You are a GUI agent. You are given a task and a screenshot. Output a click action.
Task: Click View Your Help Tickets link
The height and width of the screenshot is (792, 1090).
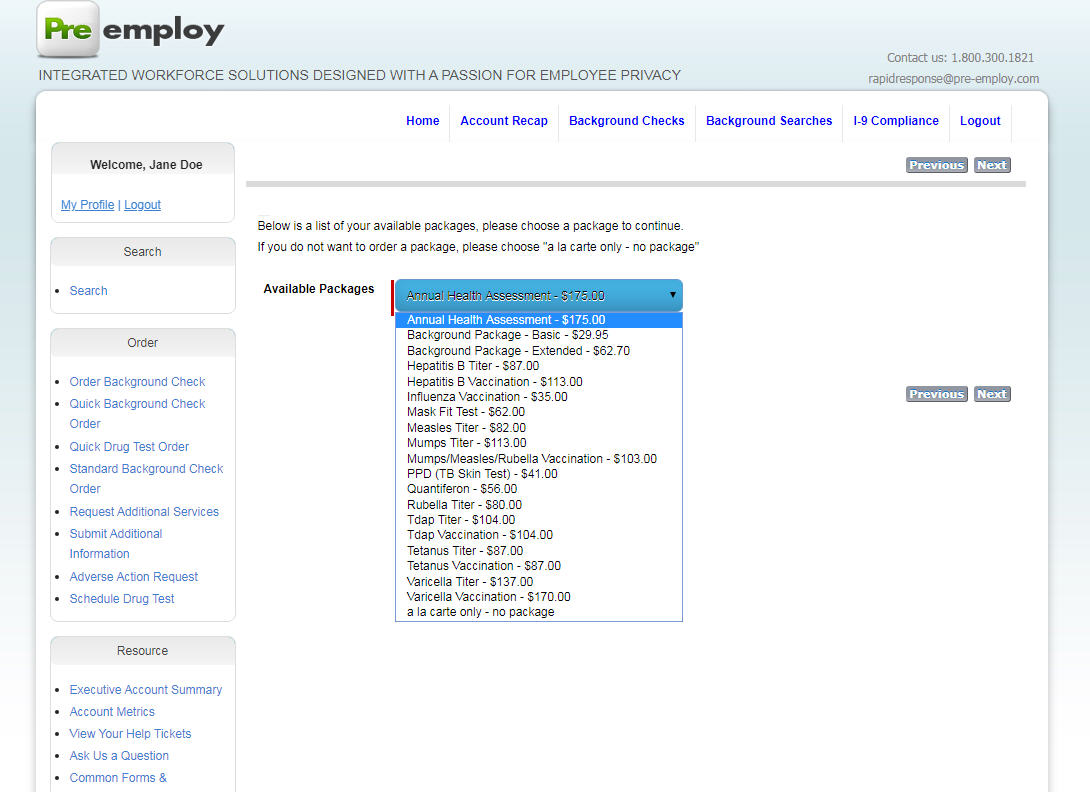(x=130, y=734)
